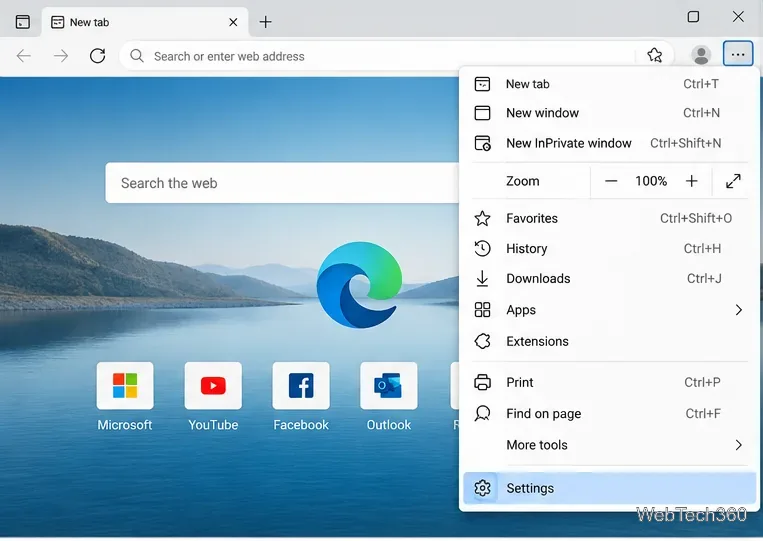This screenshot has width=763, height=541.
Task: Select New tab in the menu
Action: (608, 84)
